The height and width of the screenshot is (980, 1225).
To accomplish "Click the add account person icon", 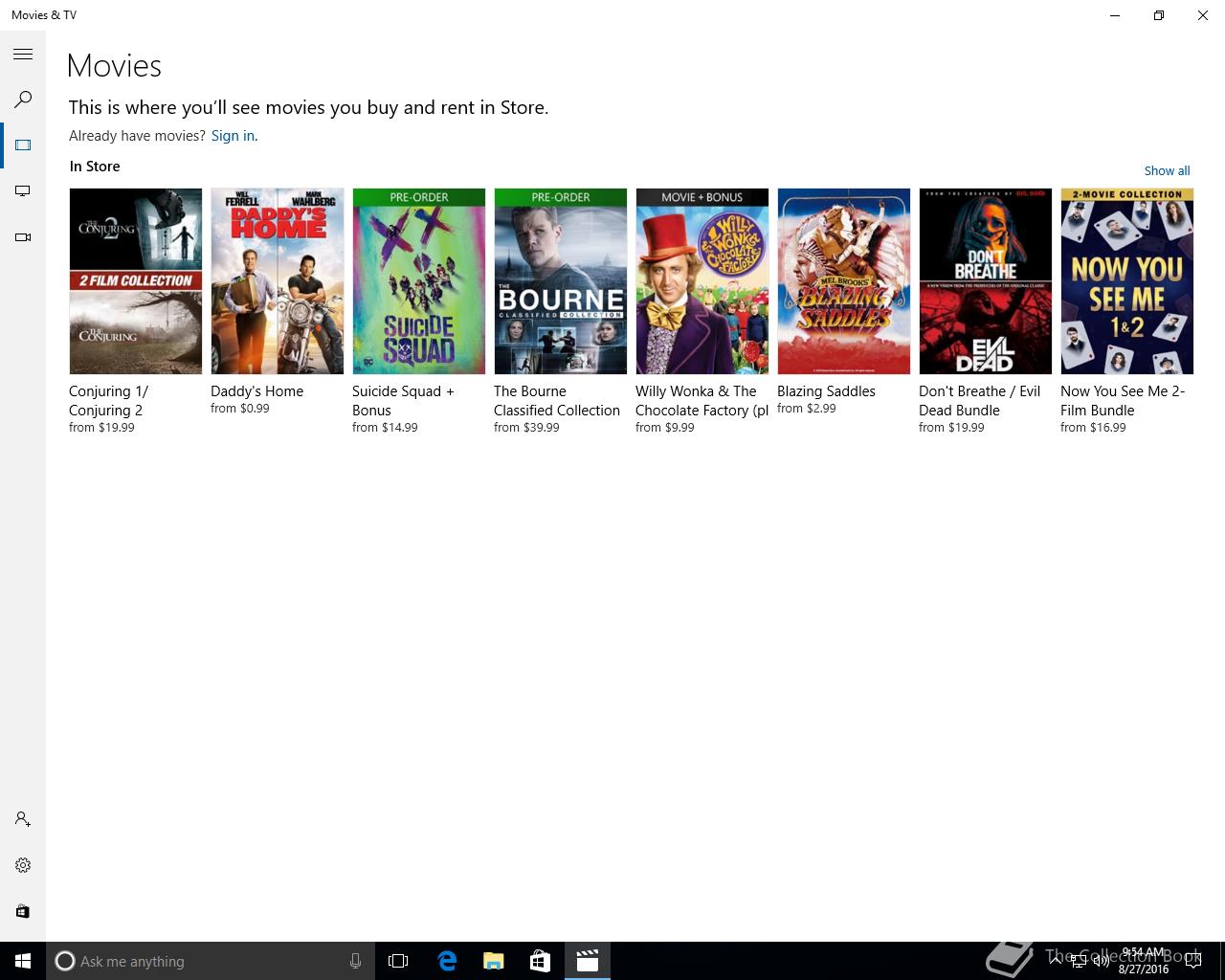I will (23, 819).
